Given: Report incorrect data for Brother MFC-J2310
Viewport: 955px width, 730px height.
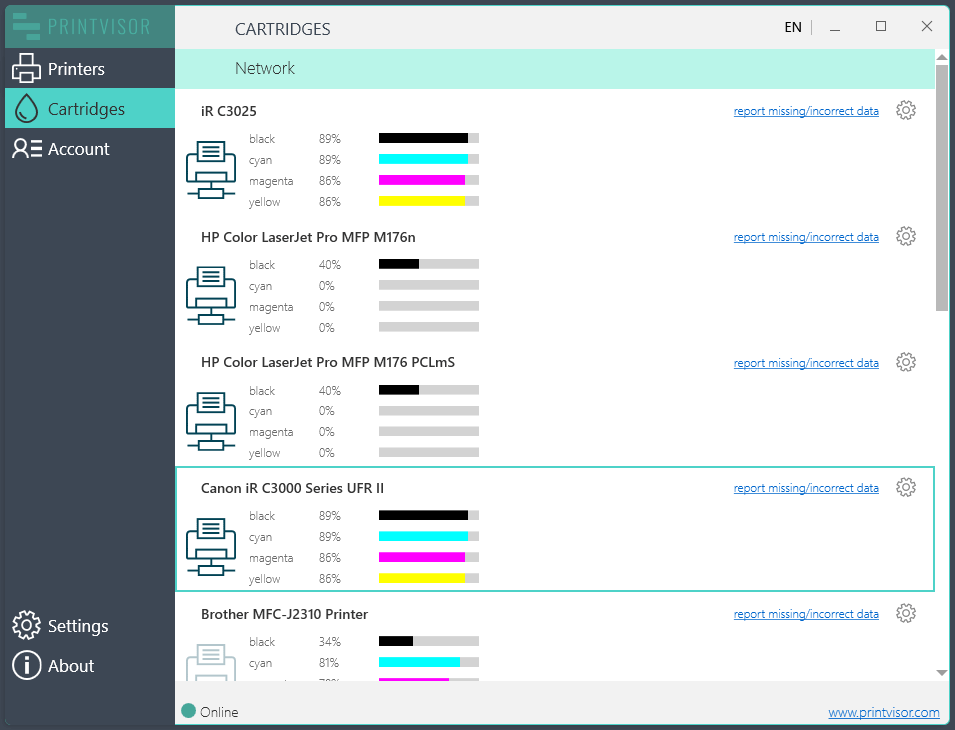Looking at the screenshot, I should tap(806, 614).
